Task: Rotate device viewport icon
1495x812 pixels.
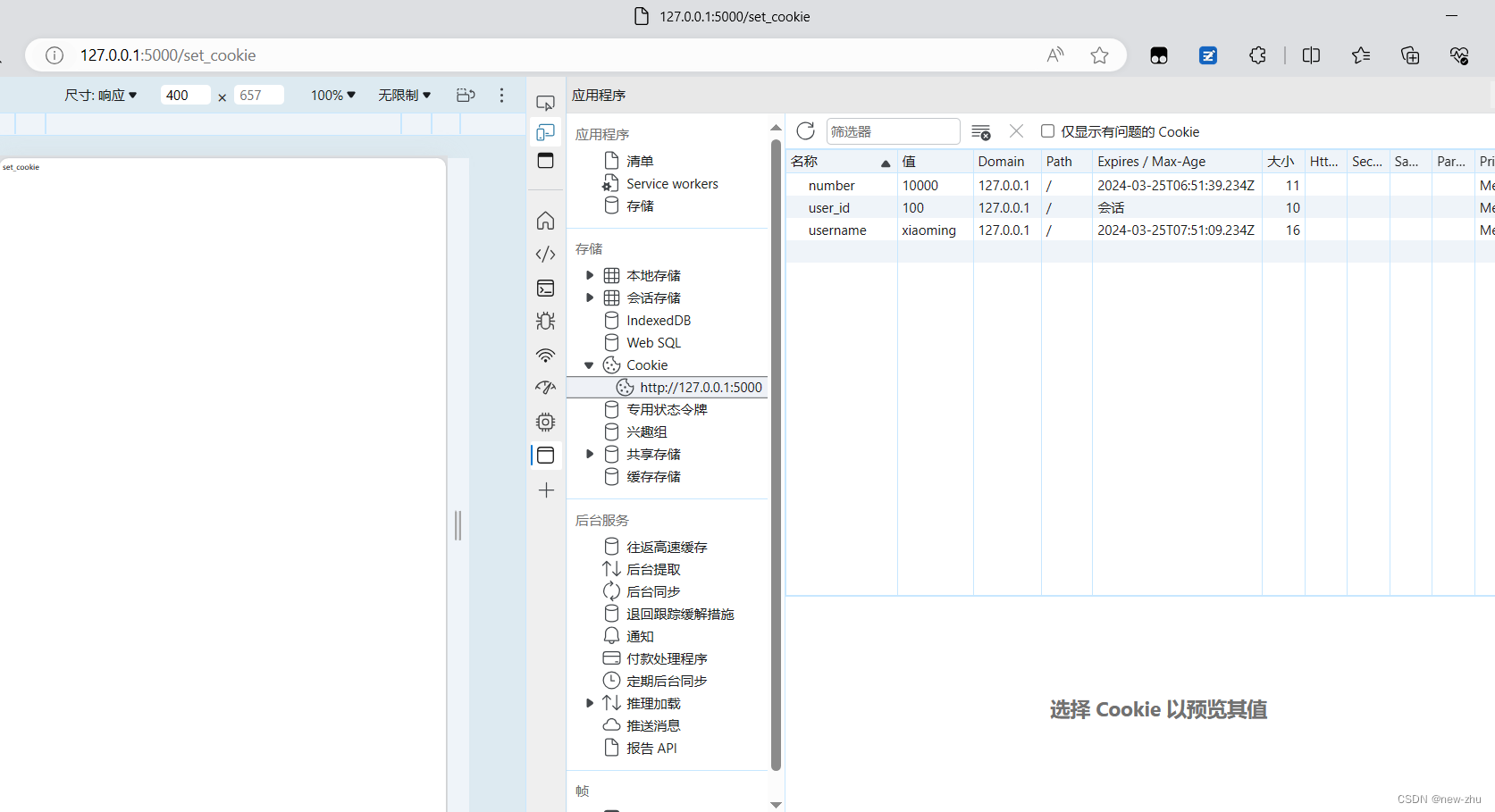Action: pyautogui.click(x=466, y=95)
